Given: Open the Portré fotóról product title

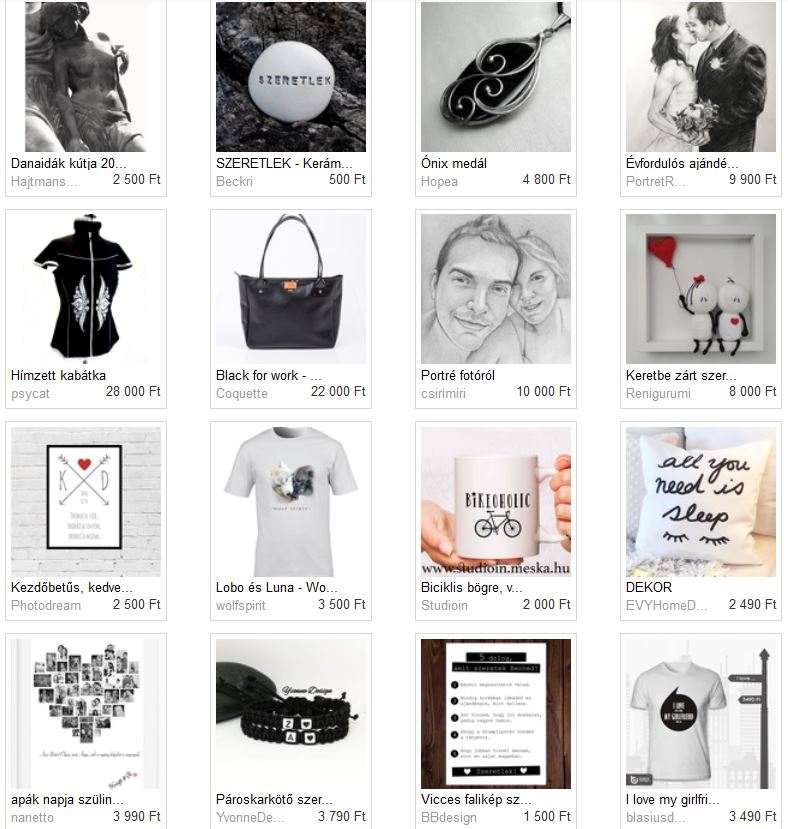Looking at the screenshot, I should (x=458, y=375).
